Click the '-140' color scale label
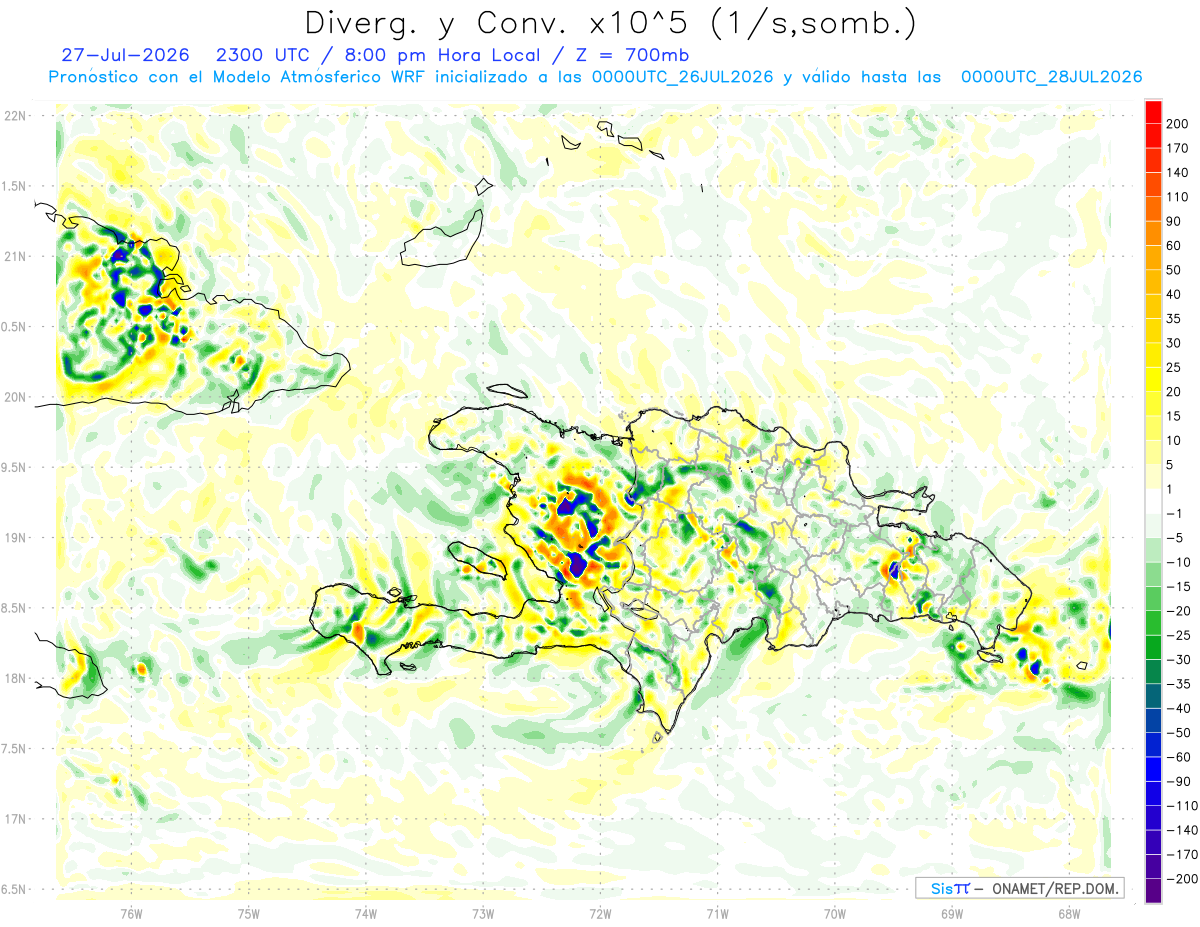This screenshot has width=1200, height=927. pos(1181,830)
